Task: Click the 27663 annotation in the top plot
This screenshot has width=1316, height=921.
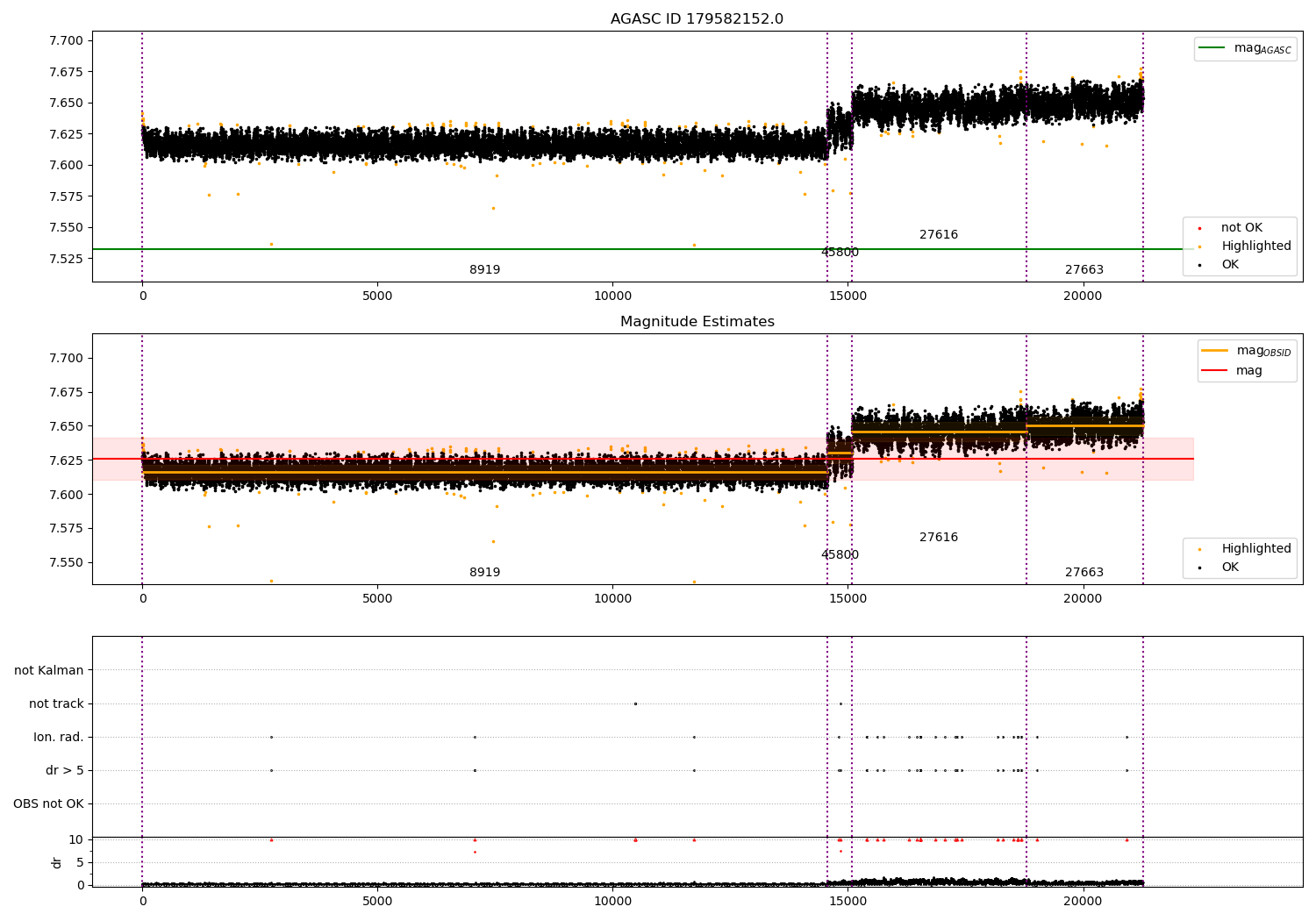Action: point(1084,270)
